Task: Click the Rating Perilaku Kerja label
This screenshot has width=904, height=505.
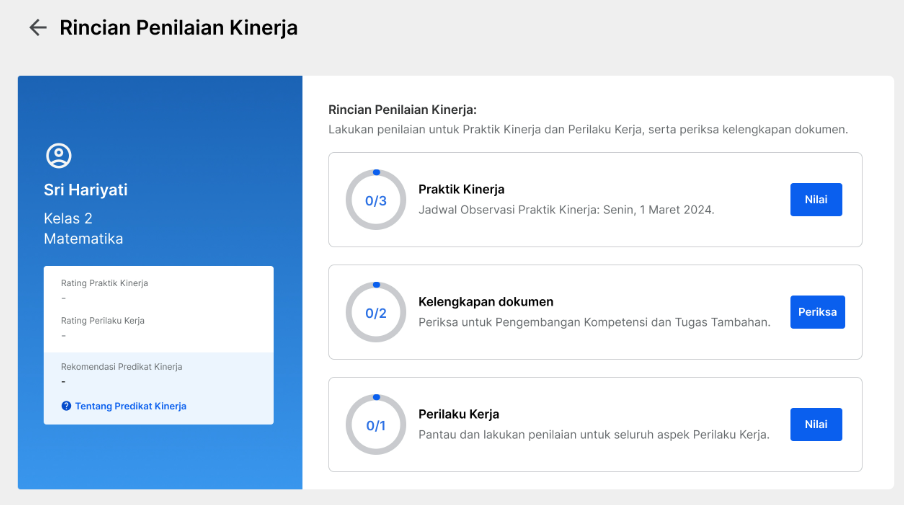Action: pyautogui.click(x=103, y=321)
